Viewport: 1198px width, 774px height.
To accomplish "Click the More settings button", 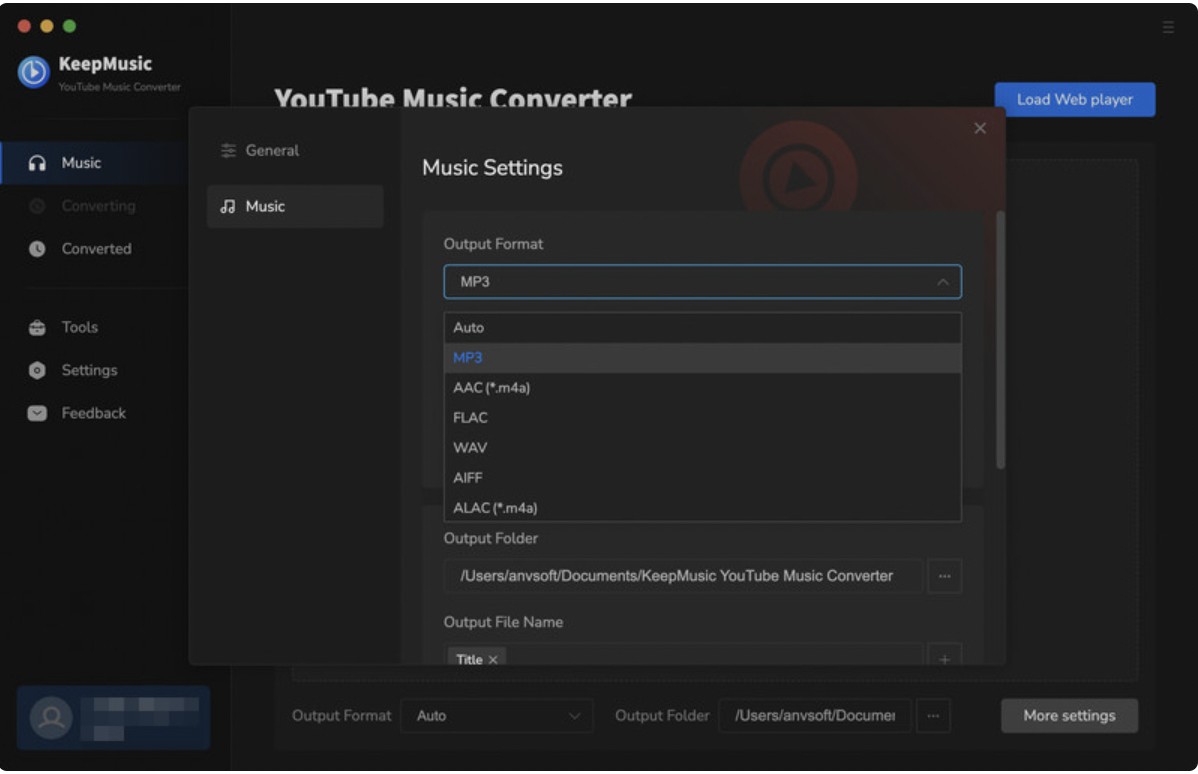I will pyautogui.click(x=1069, y=716).
